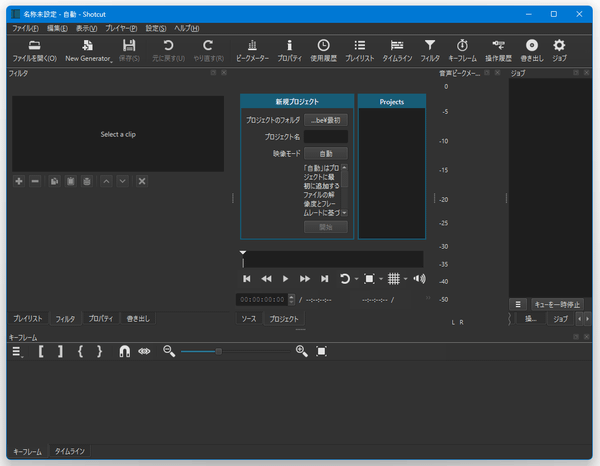Open the ファイル menu
Screen dimensions: 600x466
[x=25, y=28]
